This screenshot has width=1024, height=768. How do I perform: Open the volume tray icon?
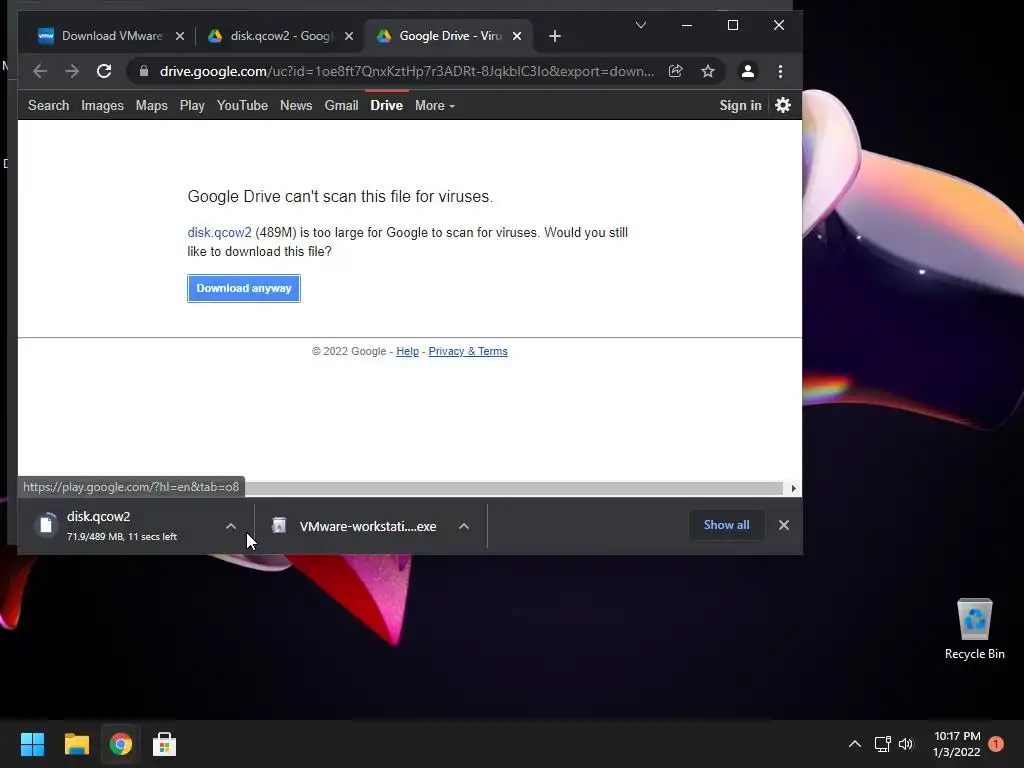point(906,744)
